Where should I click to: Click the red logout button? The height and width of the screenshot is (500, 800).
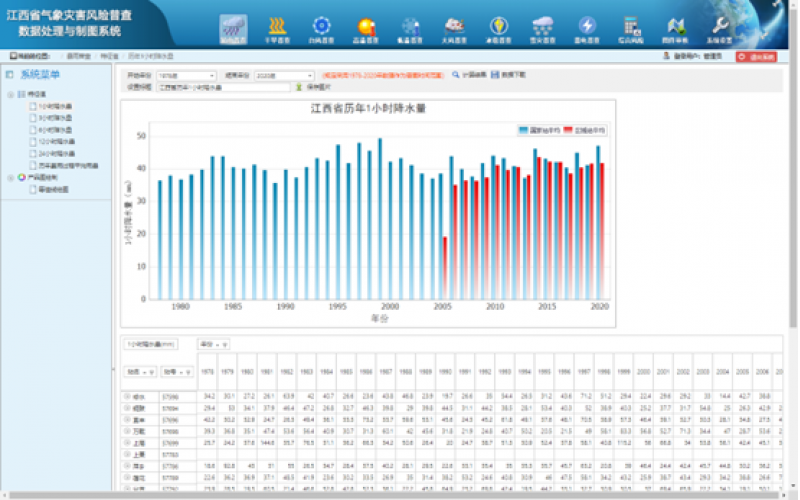(755, 57)
